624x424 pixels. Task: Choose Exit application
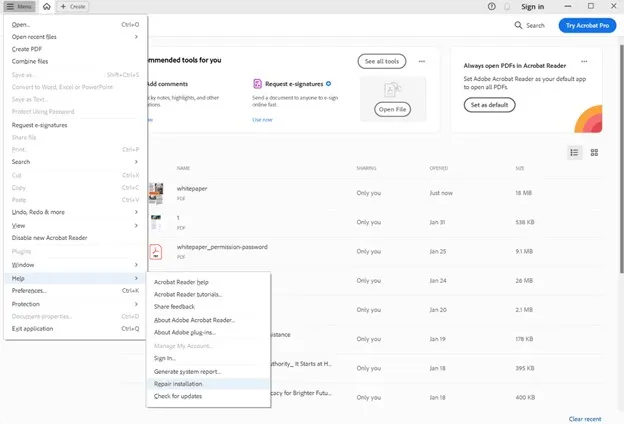[x=75, y=328]
